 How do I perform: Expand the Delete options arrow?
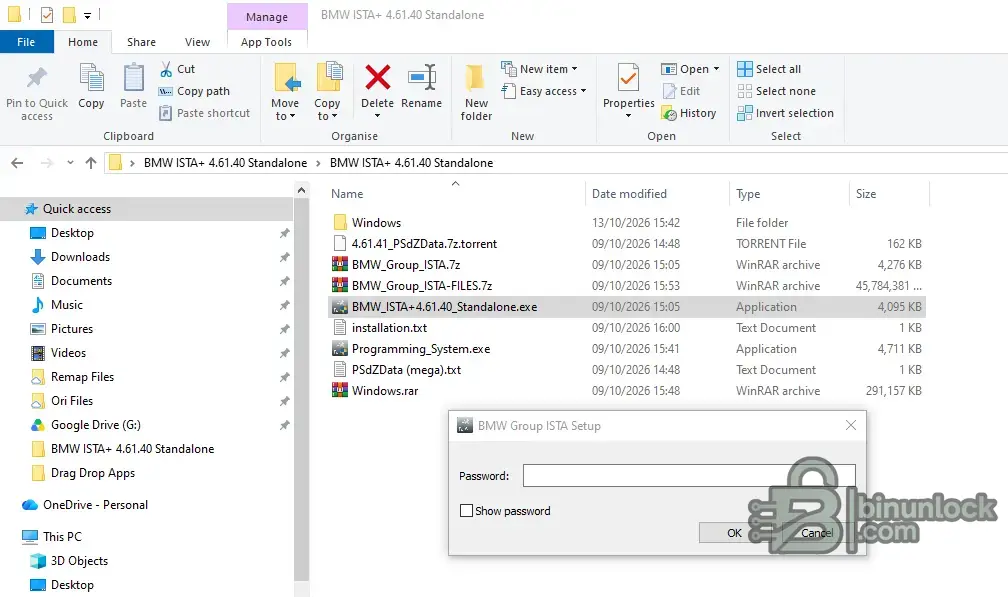tap(377, 116)
